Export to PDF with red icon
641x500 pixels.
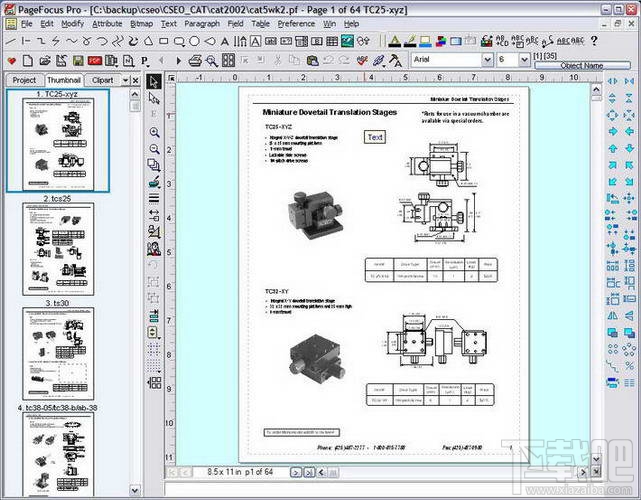[94, 61]
